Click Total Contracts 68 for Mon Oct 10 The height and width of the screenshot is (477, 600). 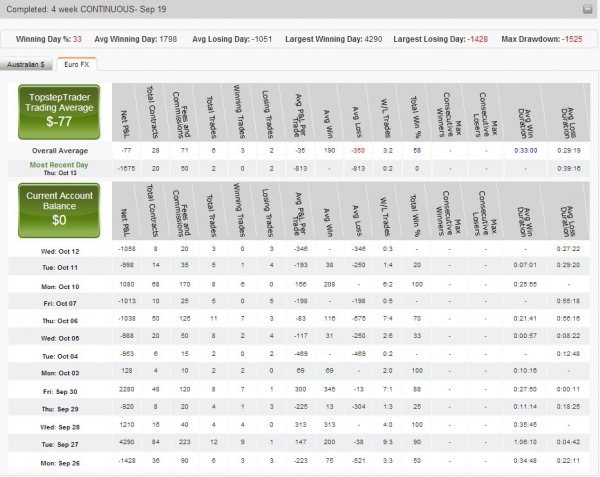tap(155, 284)
